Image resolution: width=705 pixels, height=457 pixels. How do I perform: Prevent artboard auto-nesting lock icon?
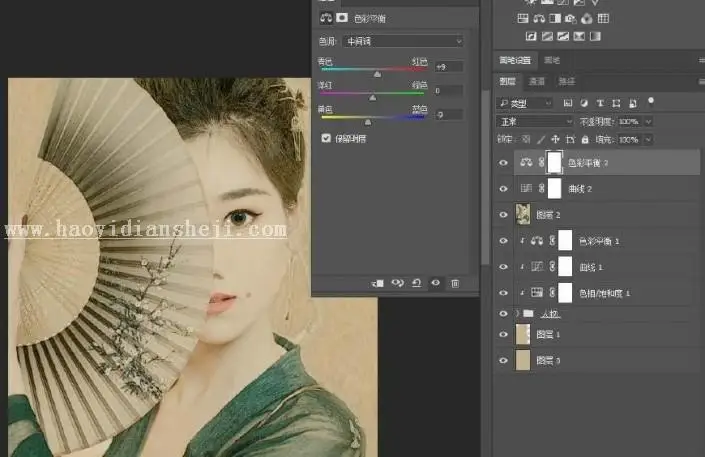(x=570, y=139)
